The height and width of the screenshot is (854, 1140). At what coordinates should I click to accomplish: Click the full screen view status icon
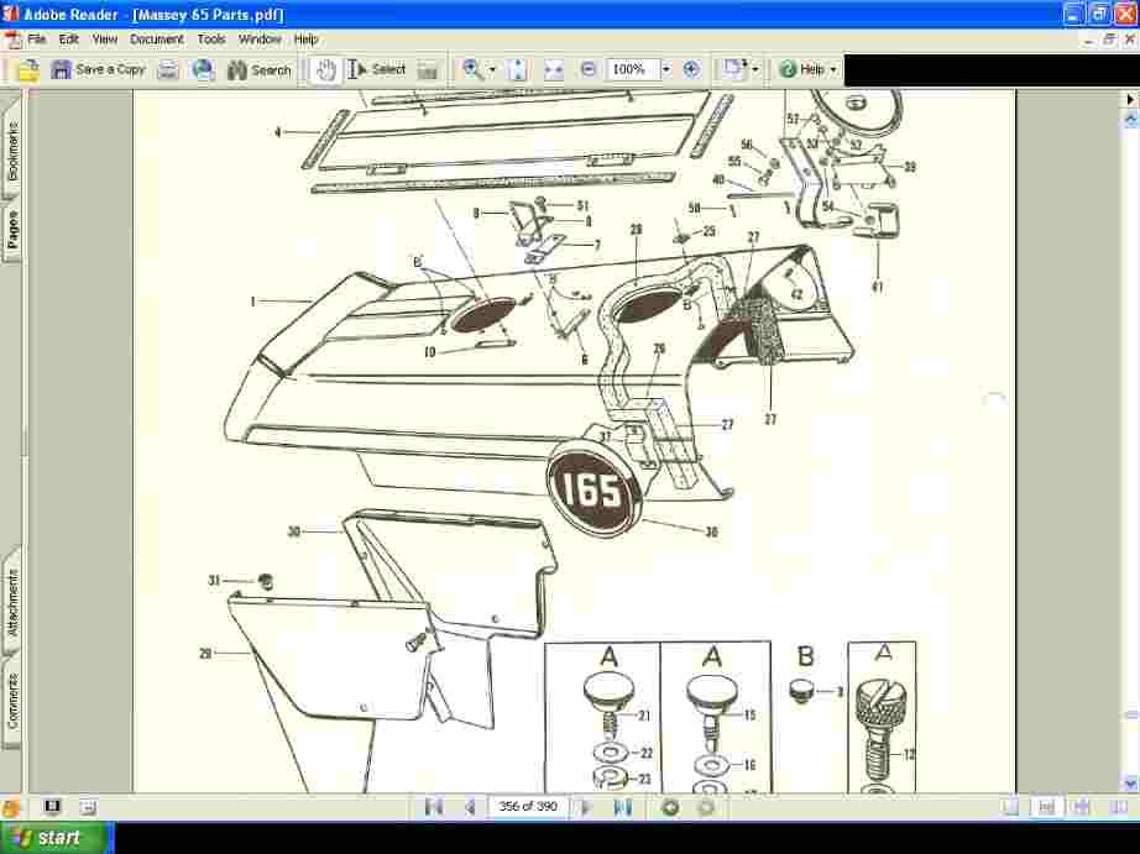pyautogui.click(x=52, y=807)
